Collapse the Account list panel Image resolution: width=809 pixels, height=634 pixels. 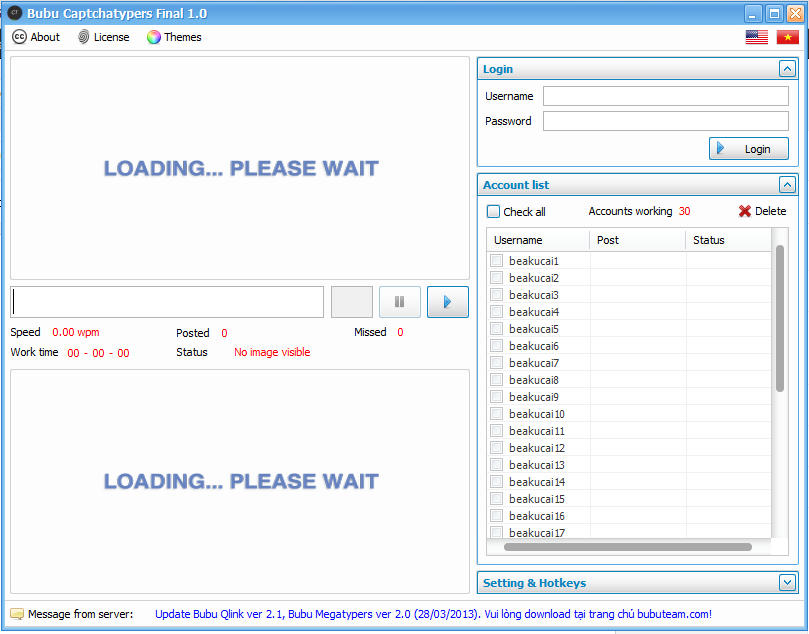coord(787,185)
